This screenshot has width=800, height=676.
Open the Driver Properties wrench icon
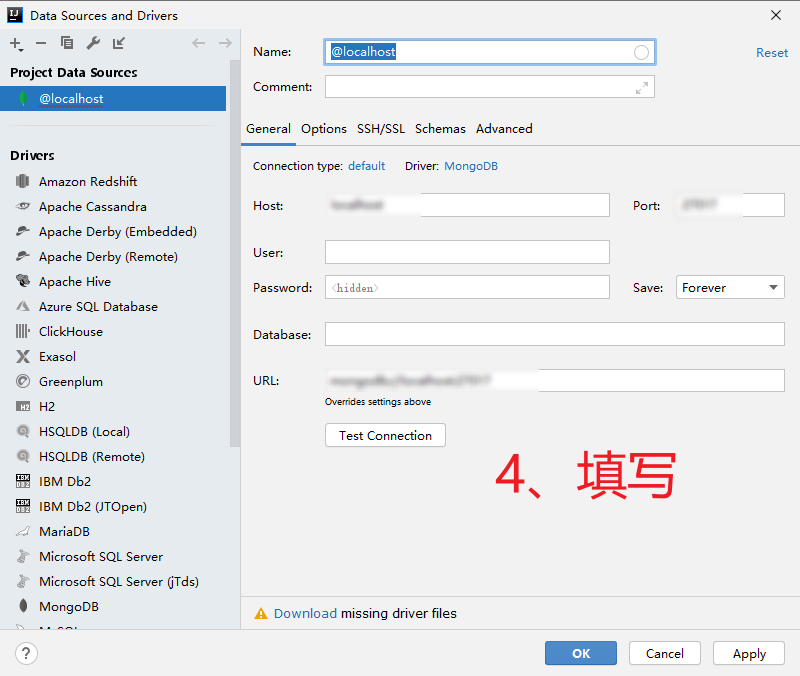point(92,44)
